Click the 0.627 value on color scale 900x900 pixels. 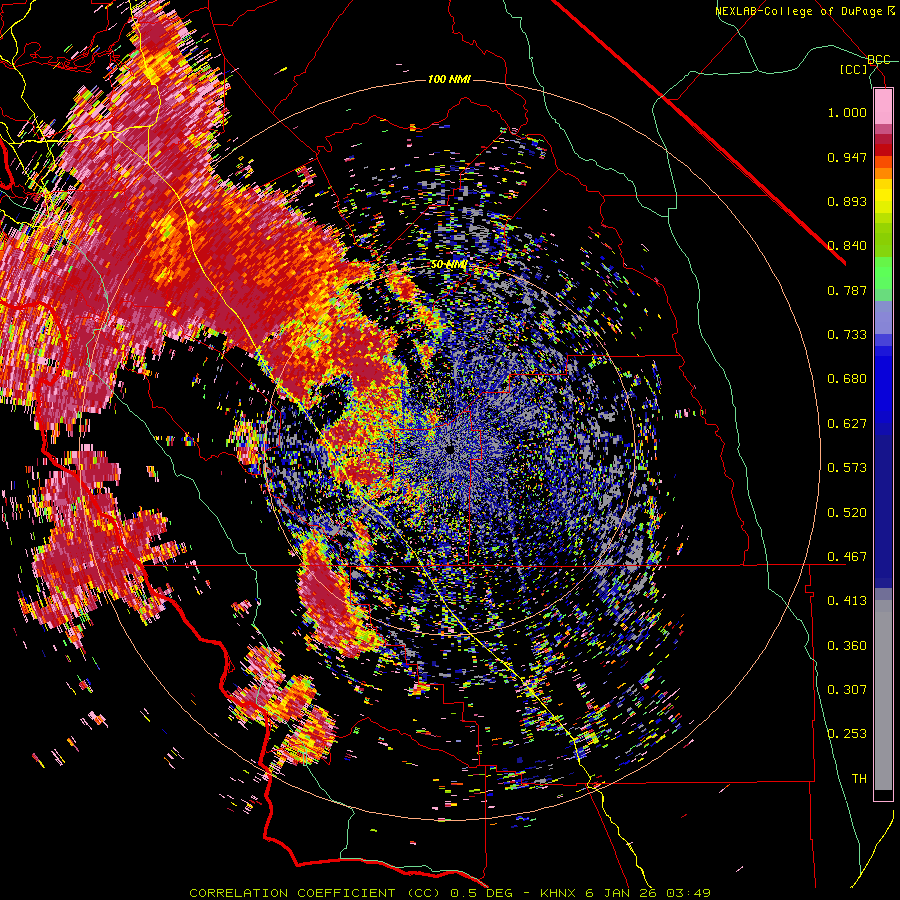tap(847, 424)
